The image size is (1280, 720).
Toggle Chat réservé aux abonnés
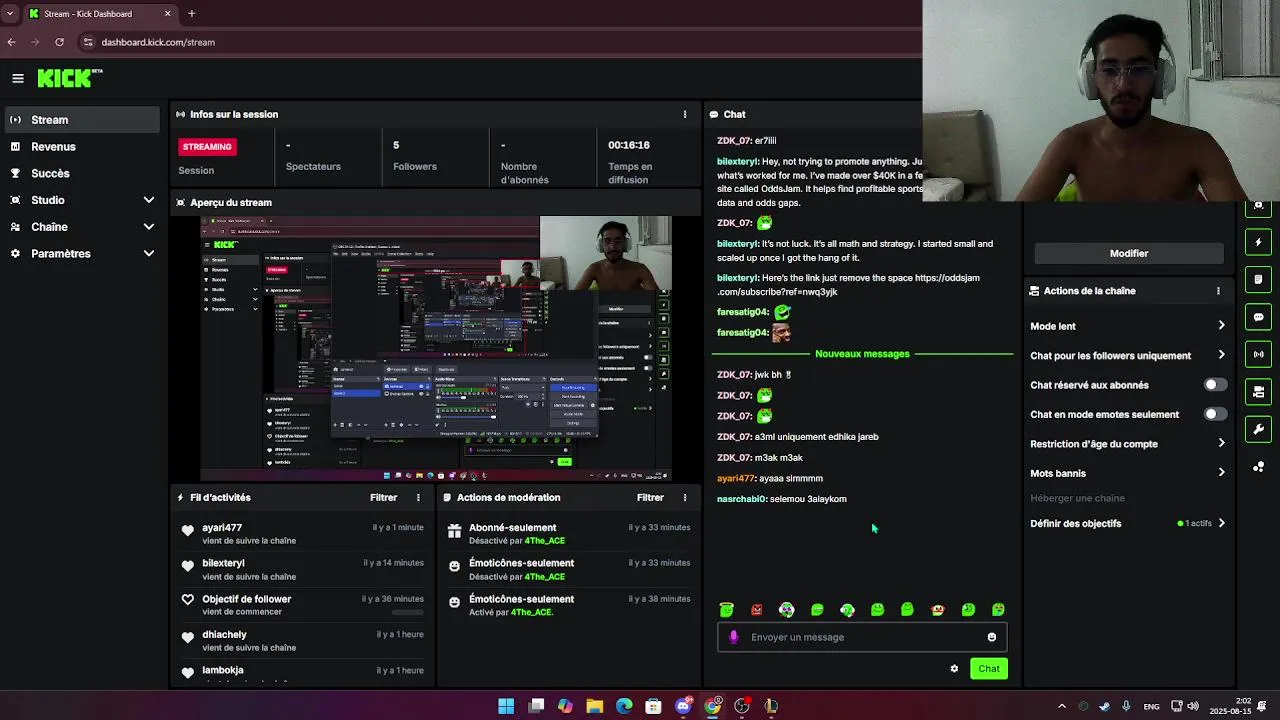[x=1215, y=385]
